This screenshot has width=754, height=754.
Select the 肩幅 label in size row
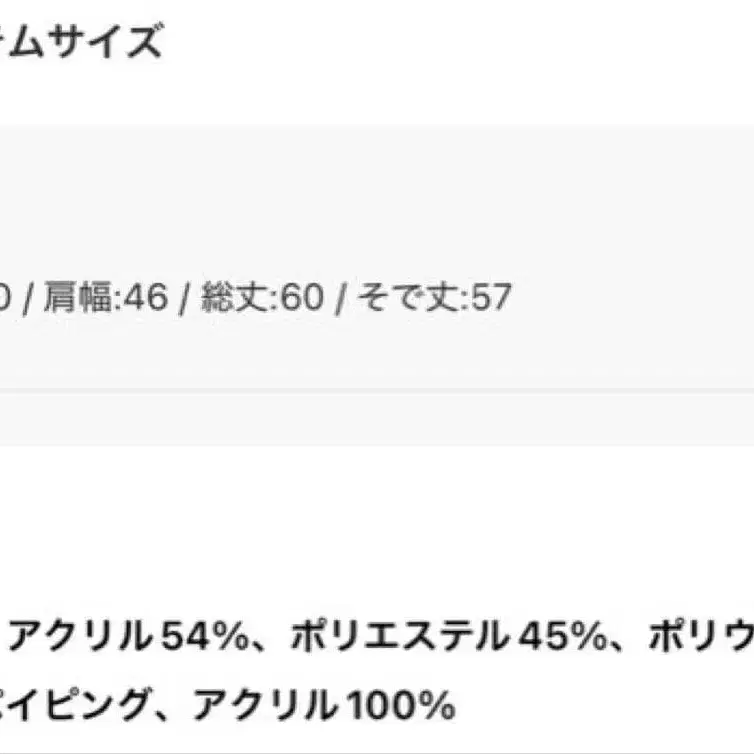79,298
